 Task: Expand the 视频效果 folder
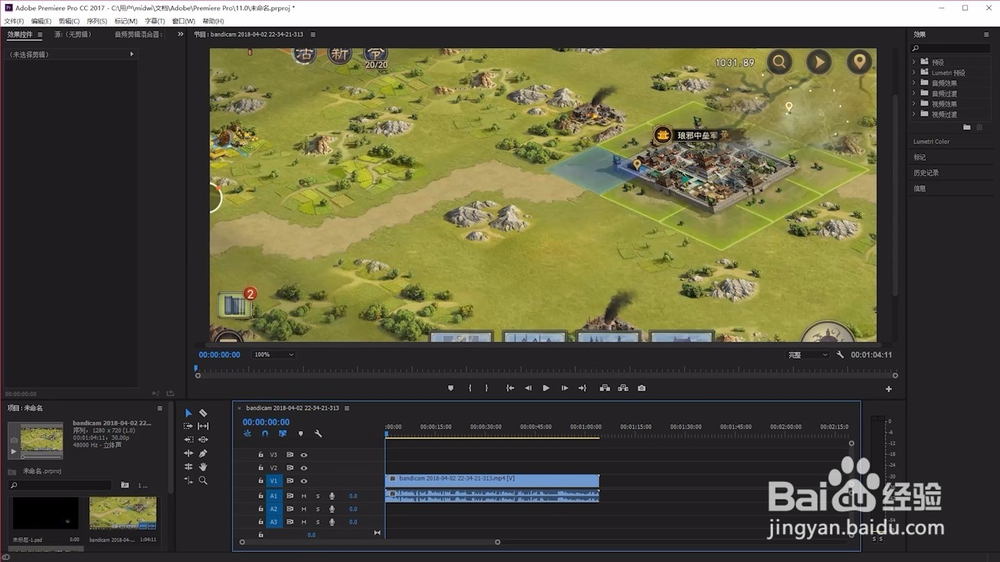[914, 103]
